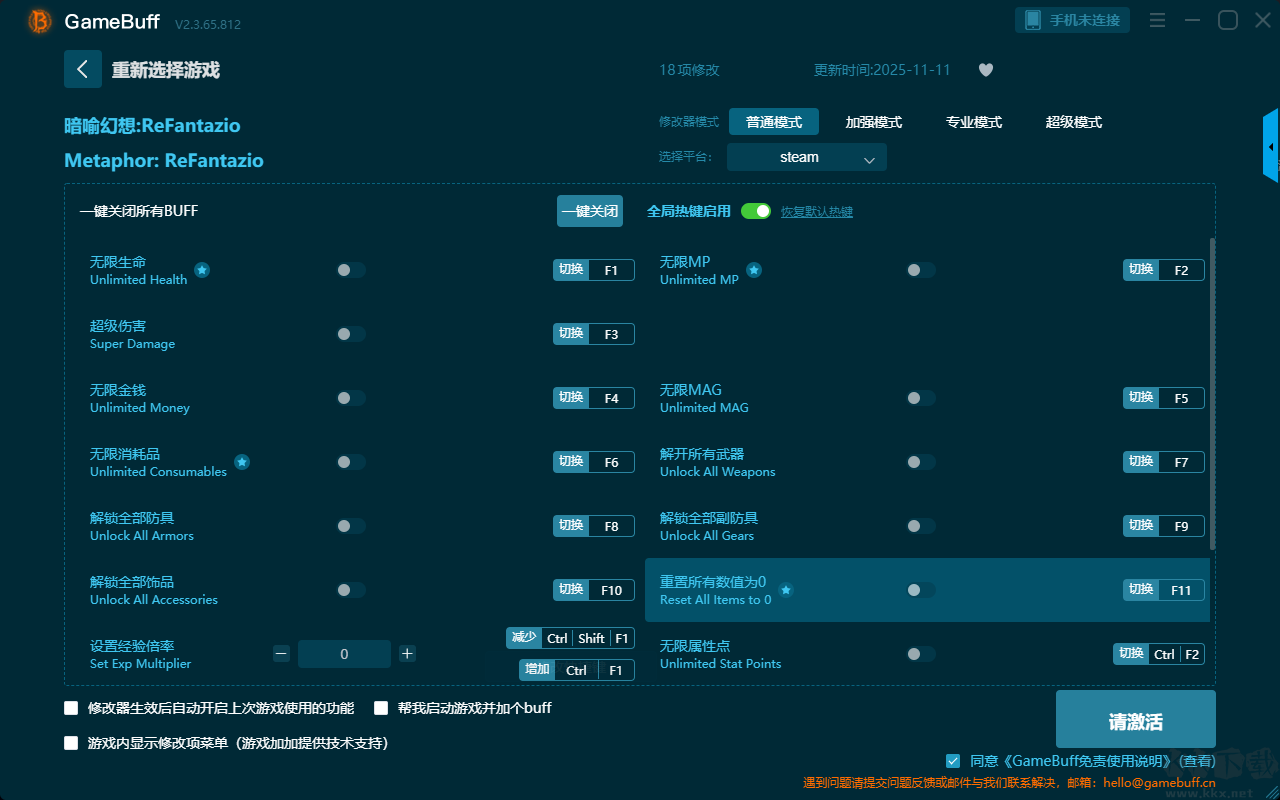Disable the global hotkey toggle
1280x800 pixels.
756,211
